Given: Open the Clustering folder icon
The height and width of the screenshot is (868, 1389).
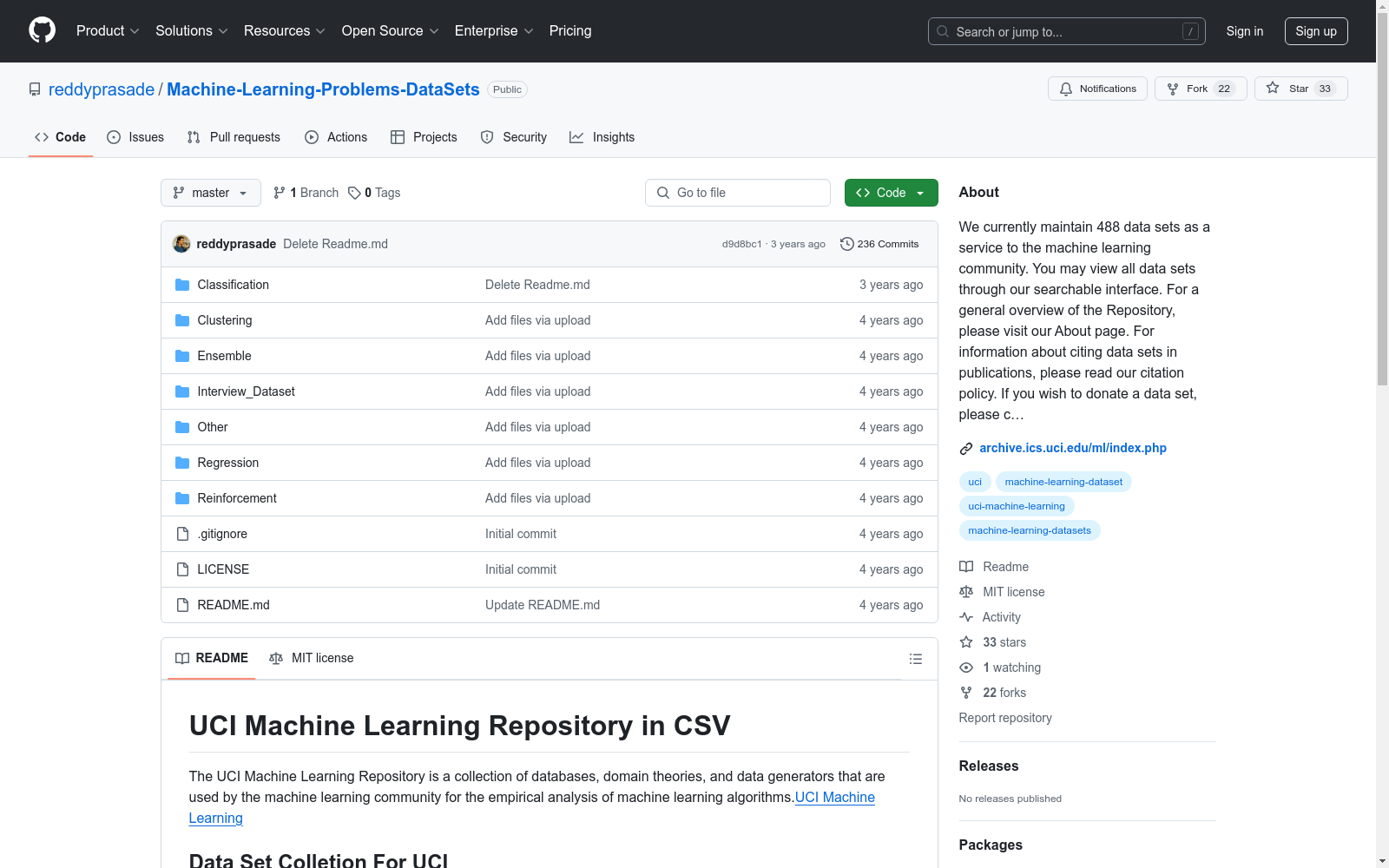Looking at the screenshot, I should coord(182,320).
